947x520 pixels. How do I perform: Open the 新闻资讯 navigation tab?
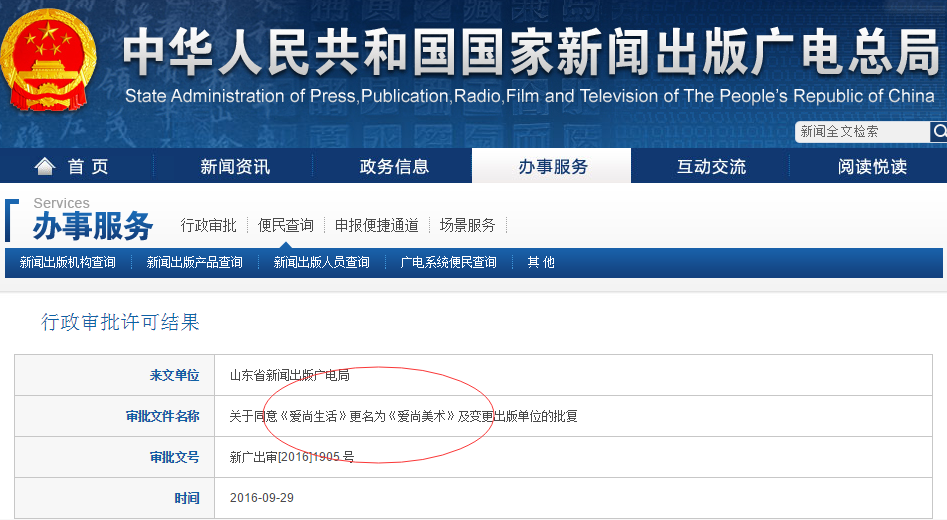[x=235, y=166]
